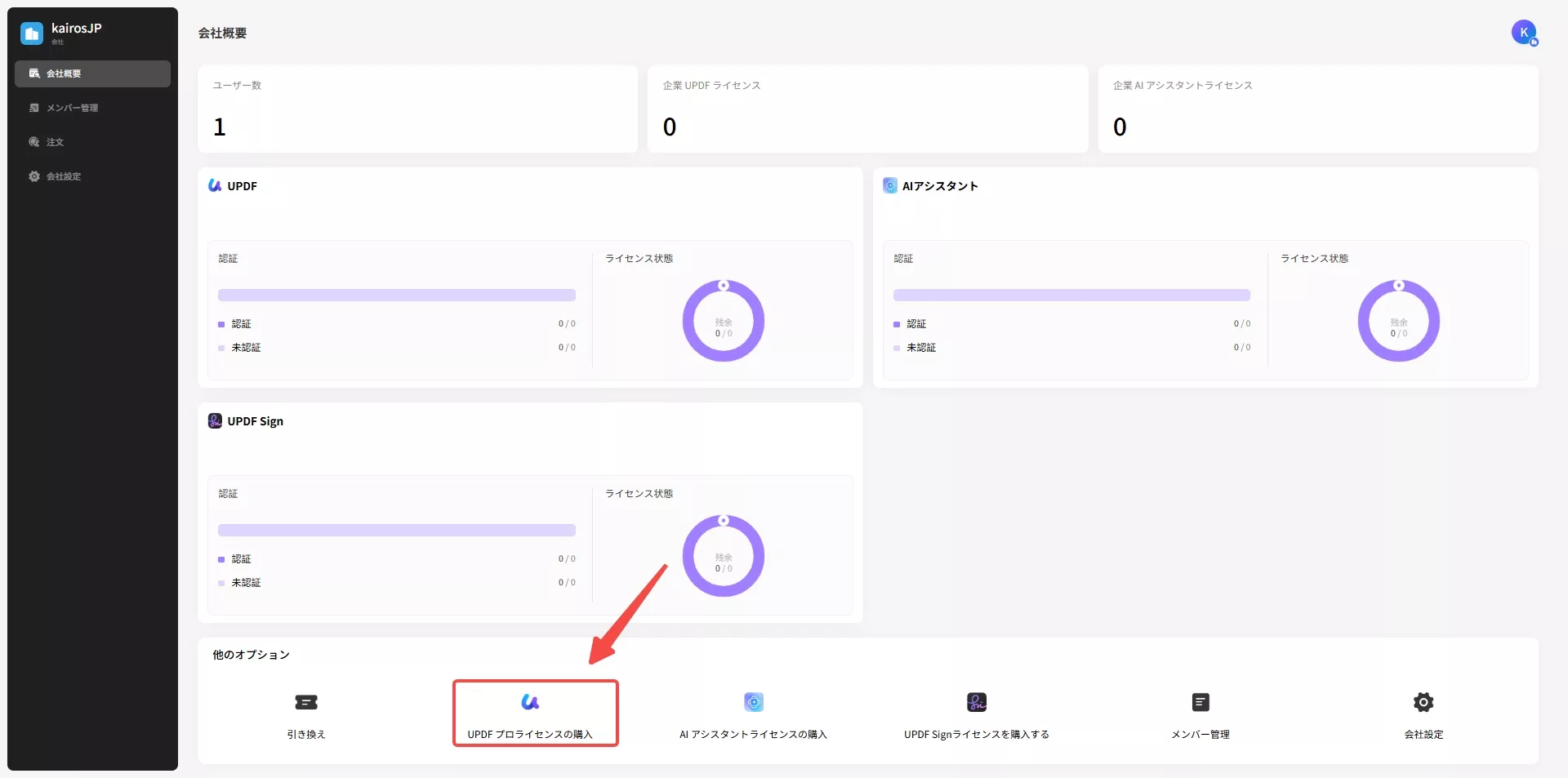Viewport: 1568px width, 778px height.
Task: Click the K user avatar
Action: (x=1524, y=33)
